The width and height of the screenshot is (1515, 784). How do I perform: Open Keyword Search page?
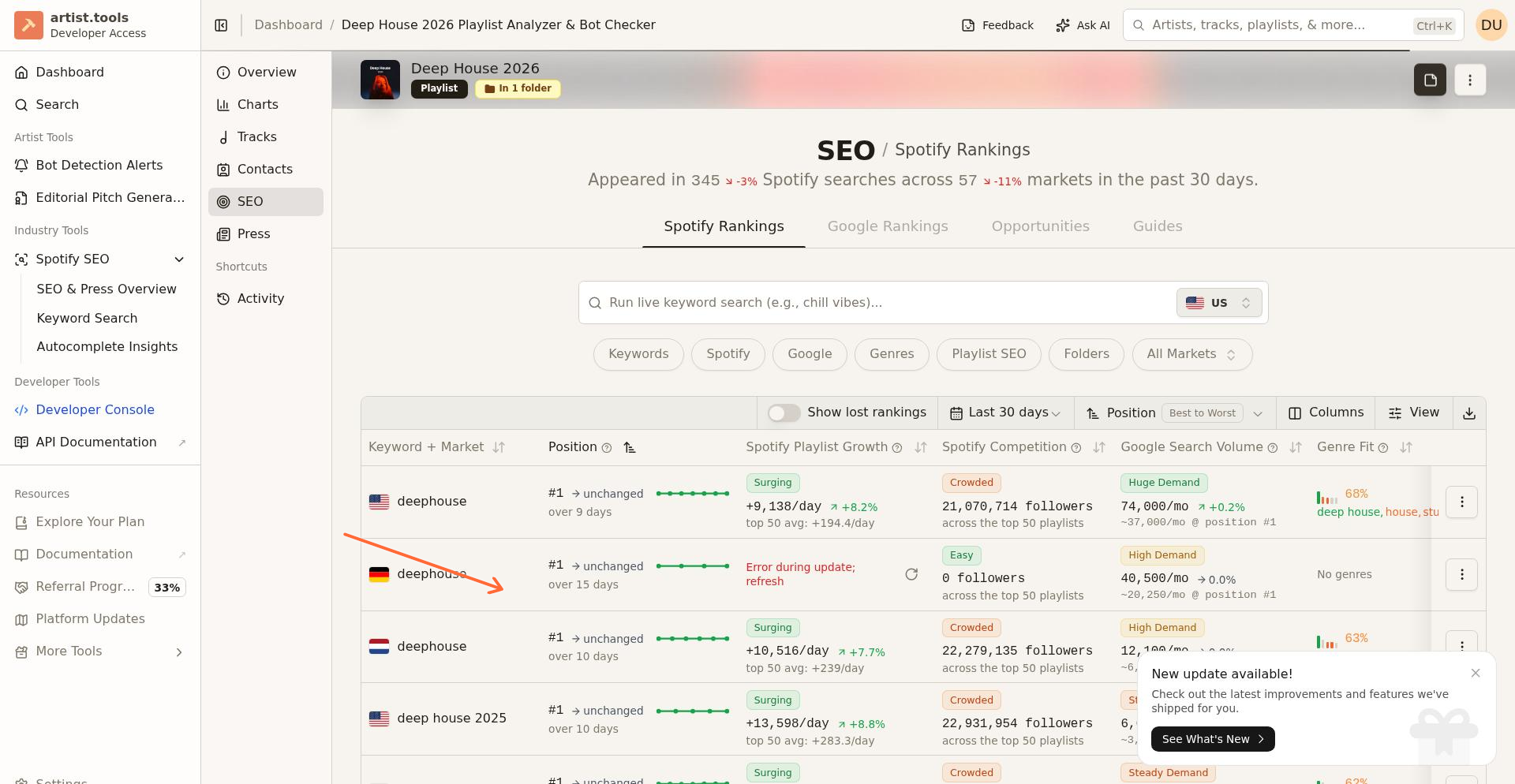pyautogui.click(x=87, y=318)
